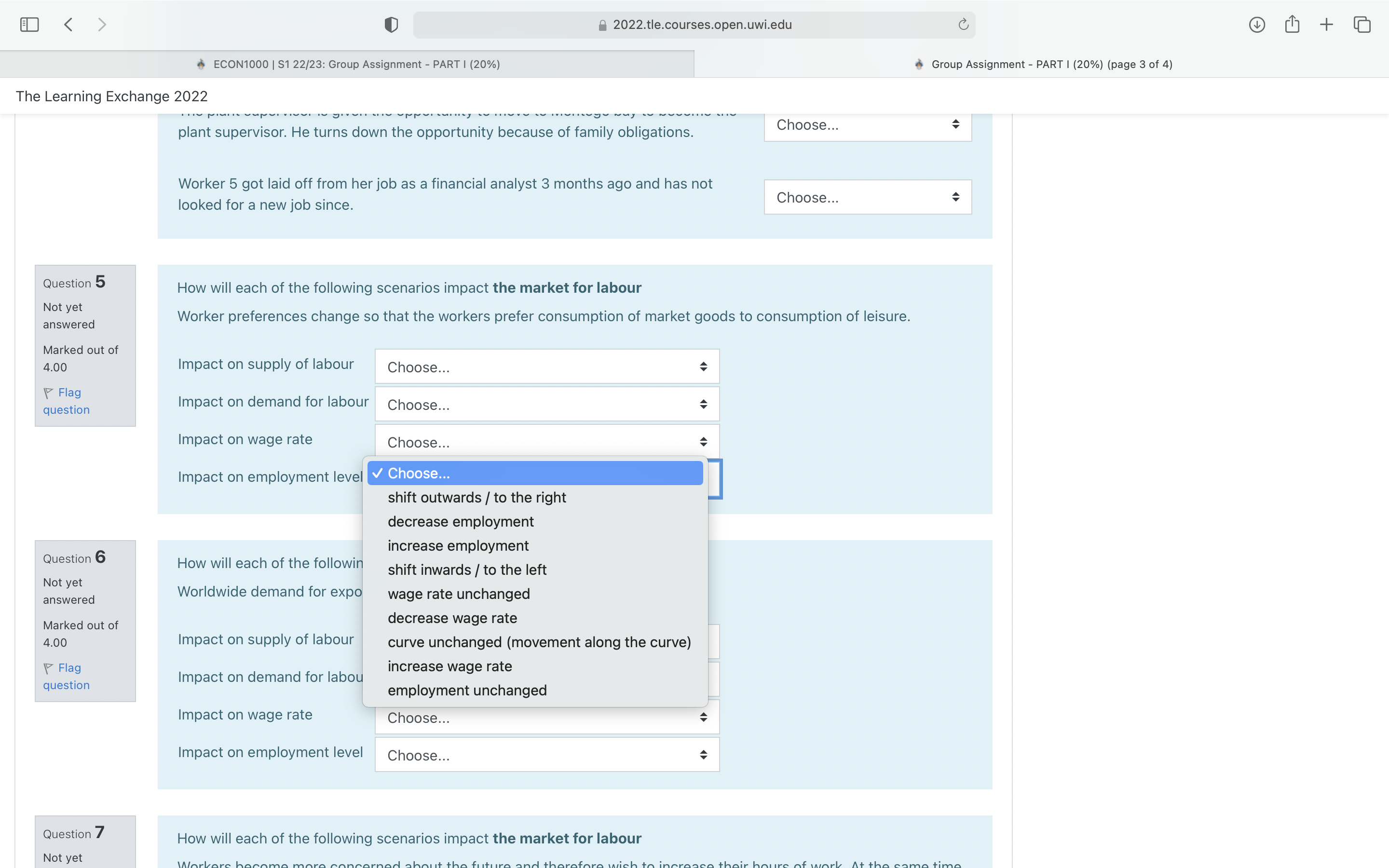This screenshot has width=1389, height=868.
Task: Click the privacy shield icon
Action: 391,25
